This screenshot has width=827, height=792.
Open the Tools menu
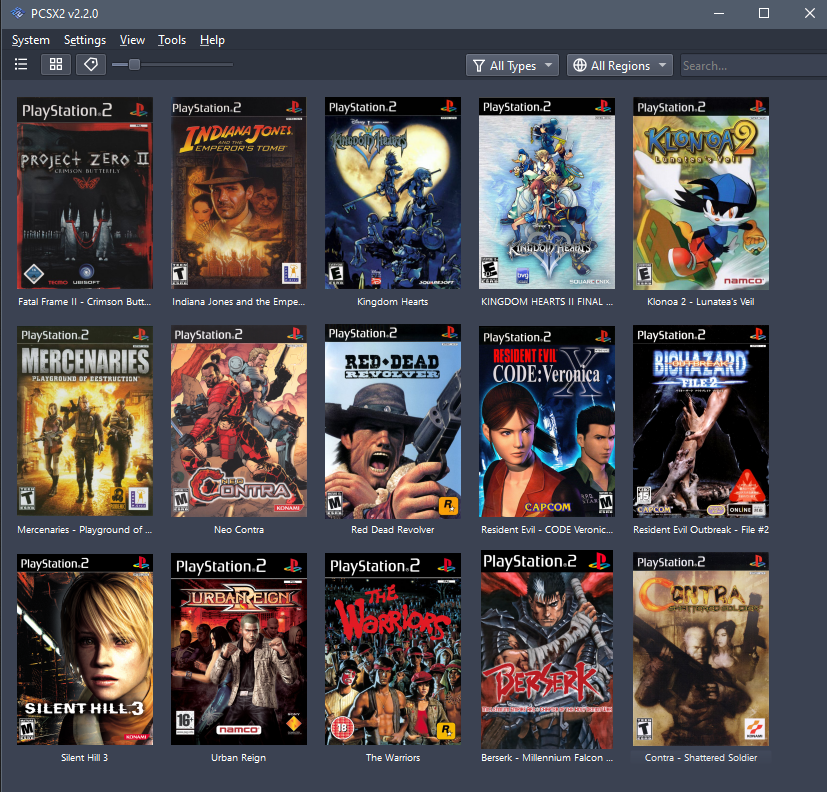(172, 40)
